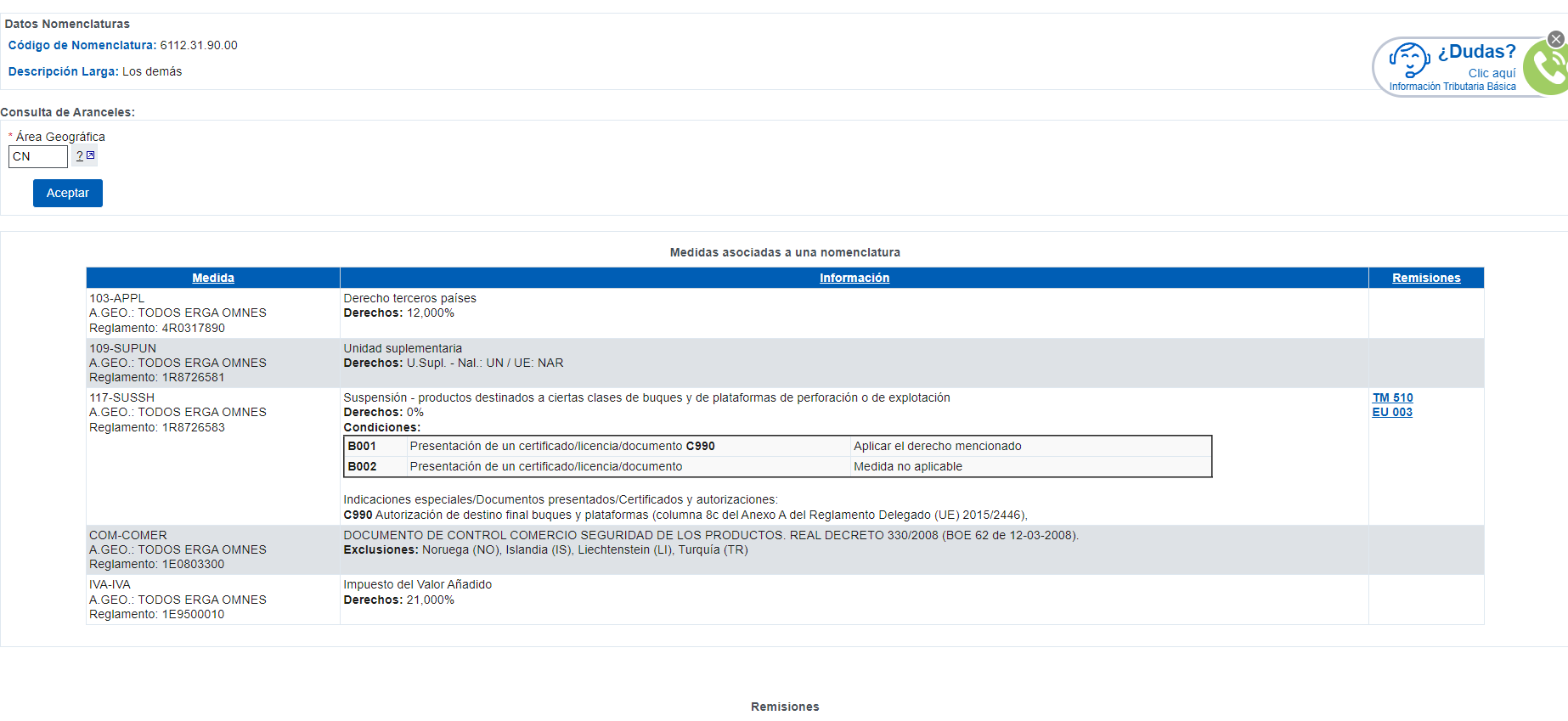1568x721 pixels.
Task: Open the EU 003 remisión link
Action: click(1392, 412)
